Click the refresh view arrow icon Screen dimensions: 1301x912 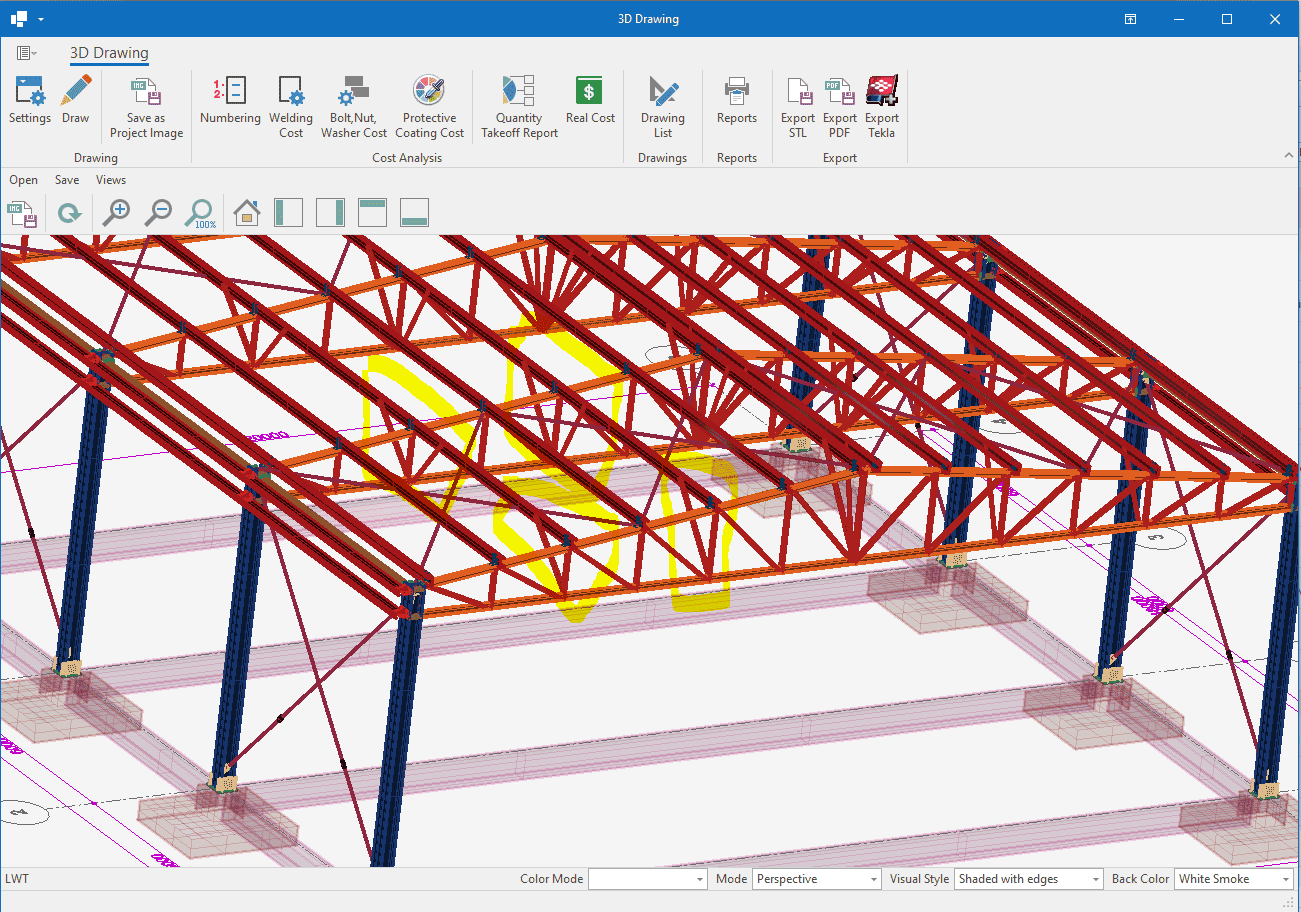(x=69, y=212)
